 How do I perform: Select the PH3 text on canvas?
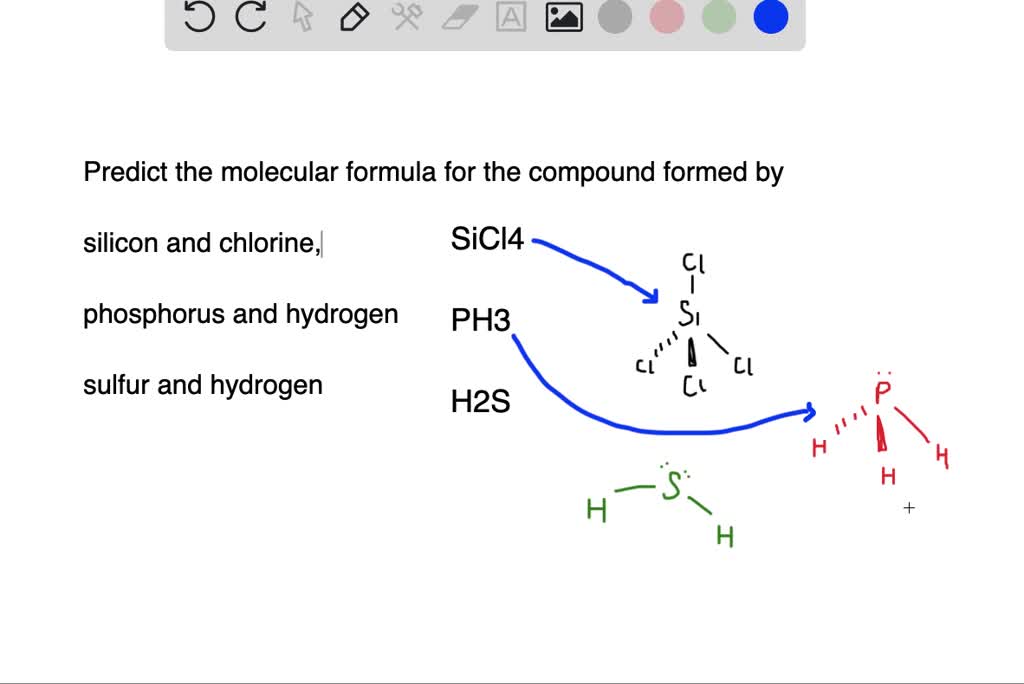coord(478,320)
